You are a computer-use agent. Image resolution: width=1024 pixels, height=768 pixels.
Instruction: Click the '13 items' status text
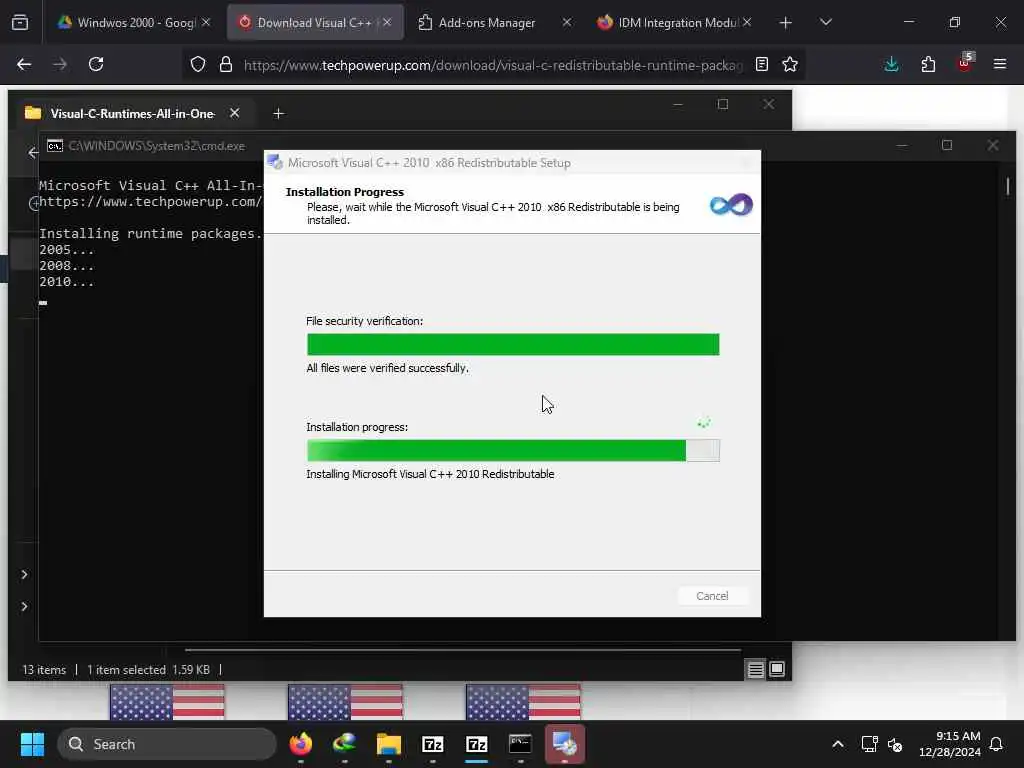[44, 670]
